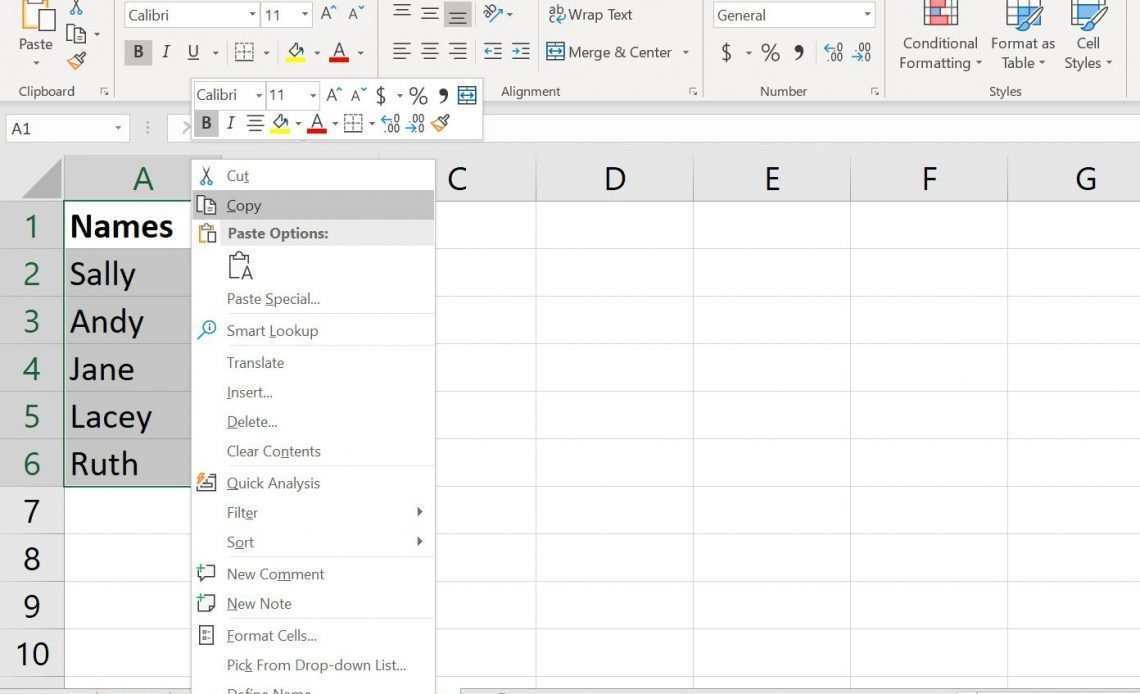Toggle Wrap Text for the selected cells

(591, 15)
